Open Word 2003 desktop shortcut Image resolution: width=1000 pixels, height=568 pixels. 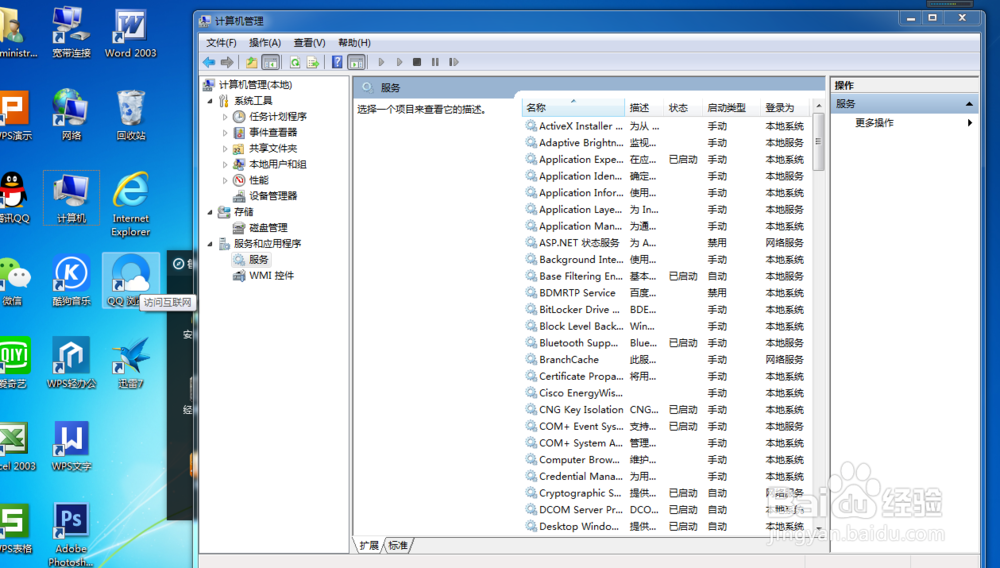click(x=131, y=33)
